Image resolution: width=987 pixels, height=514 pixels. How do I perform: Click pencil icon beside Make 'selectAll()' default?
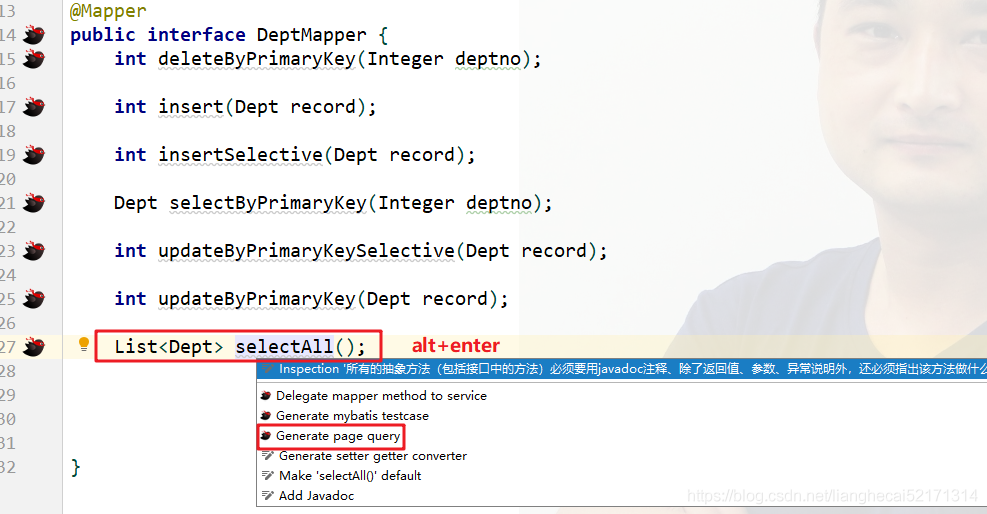(x=268, y=476)
